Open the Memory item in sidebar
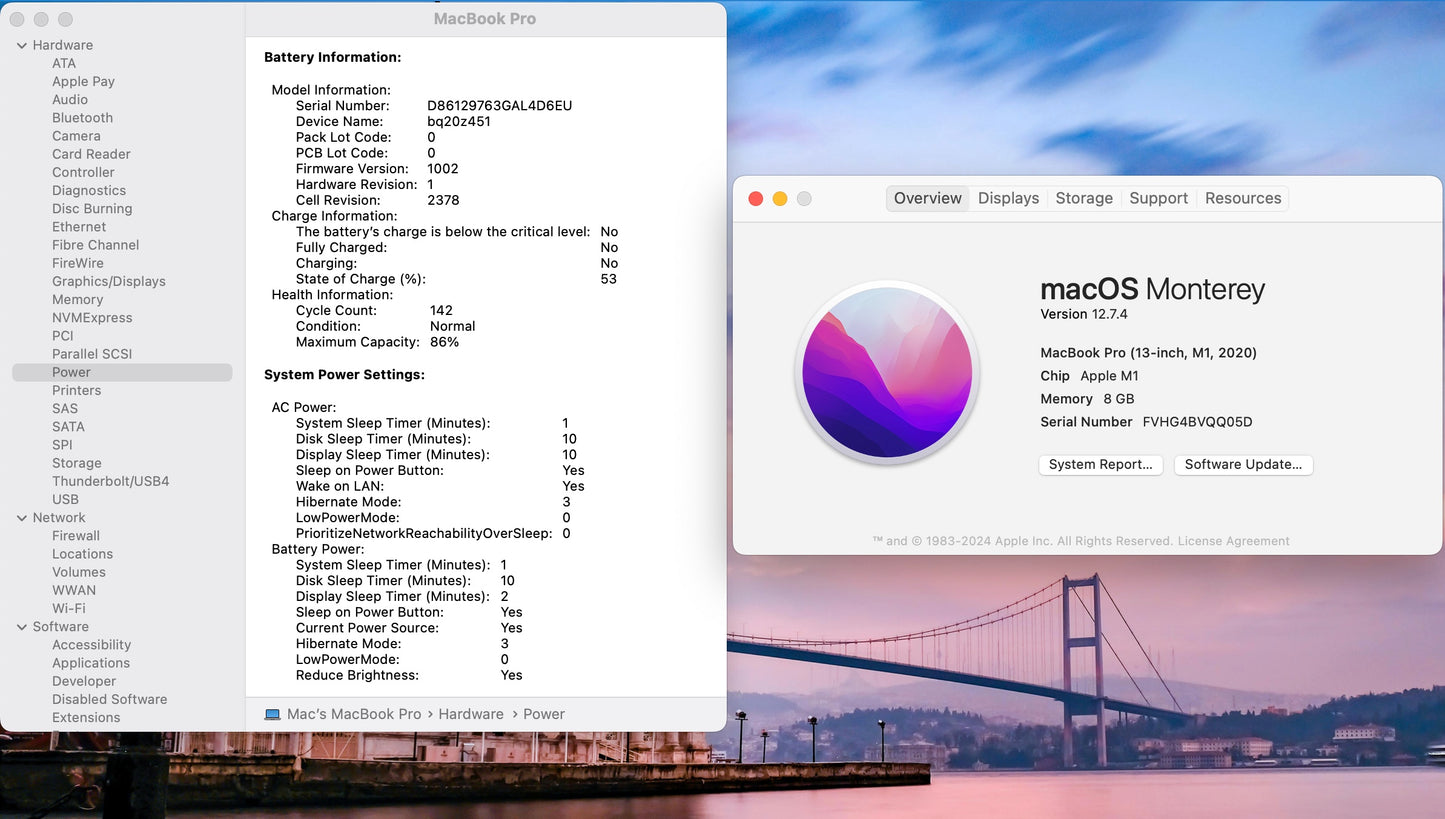Screen dimensions: 1445x819 (77, 299)
